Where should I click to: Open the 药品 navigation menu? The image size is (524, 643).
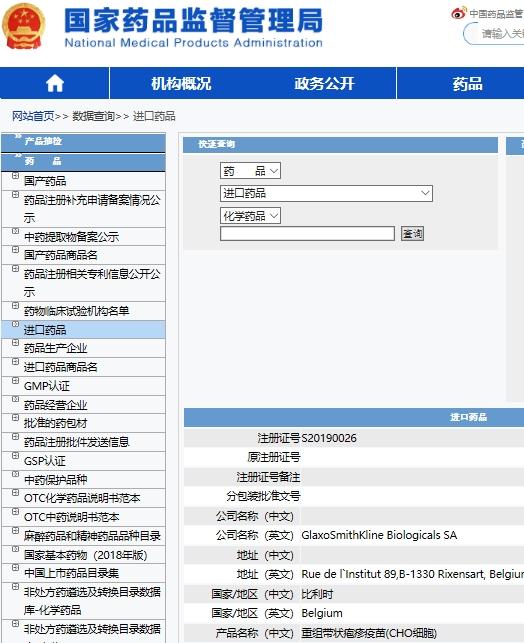coord(467,84)
